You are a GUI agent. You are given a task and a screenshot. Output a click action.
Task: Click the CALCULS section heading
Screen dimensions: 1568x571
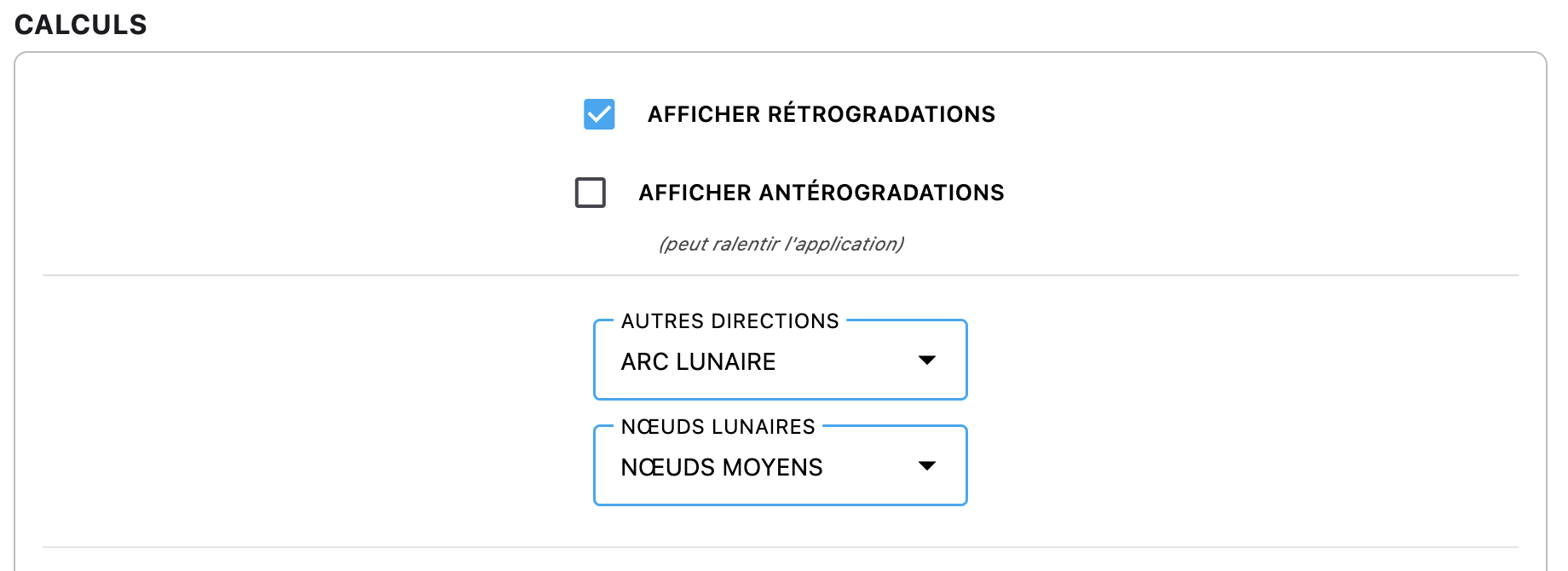(x=81, y=25)
